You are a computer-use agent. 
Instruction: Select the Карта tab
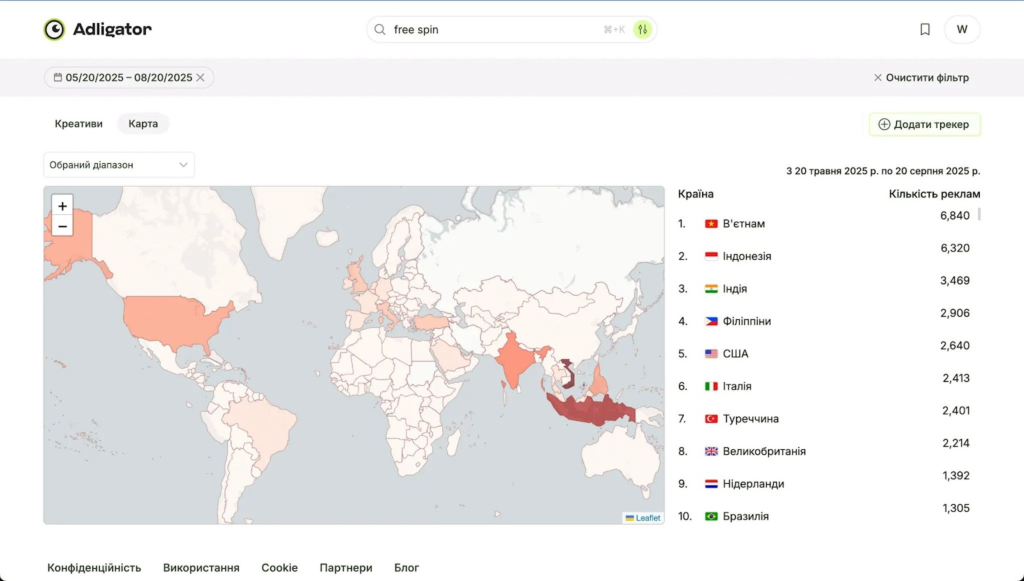pos(143,124)
